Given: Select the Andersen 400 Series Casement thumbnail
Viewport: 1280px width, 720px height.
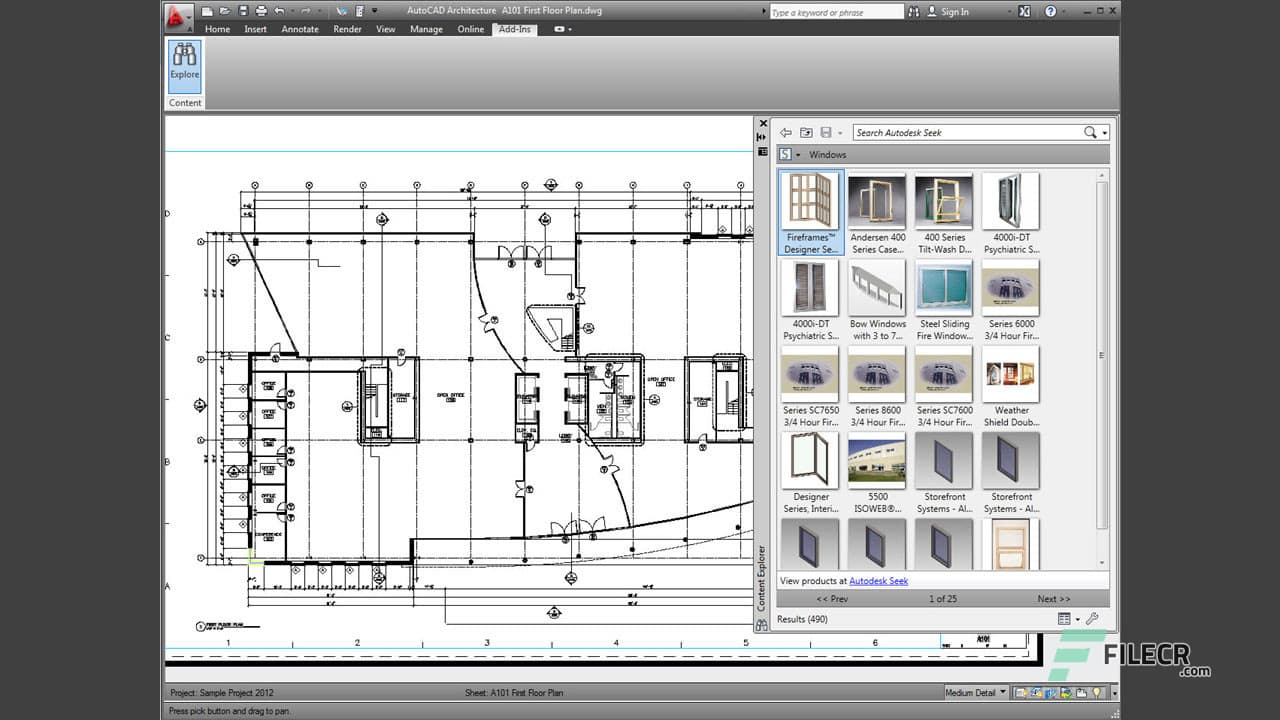Looking at the screenshot, I should click(x=877, y=199).
